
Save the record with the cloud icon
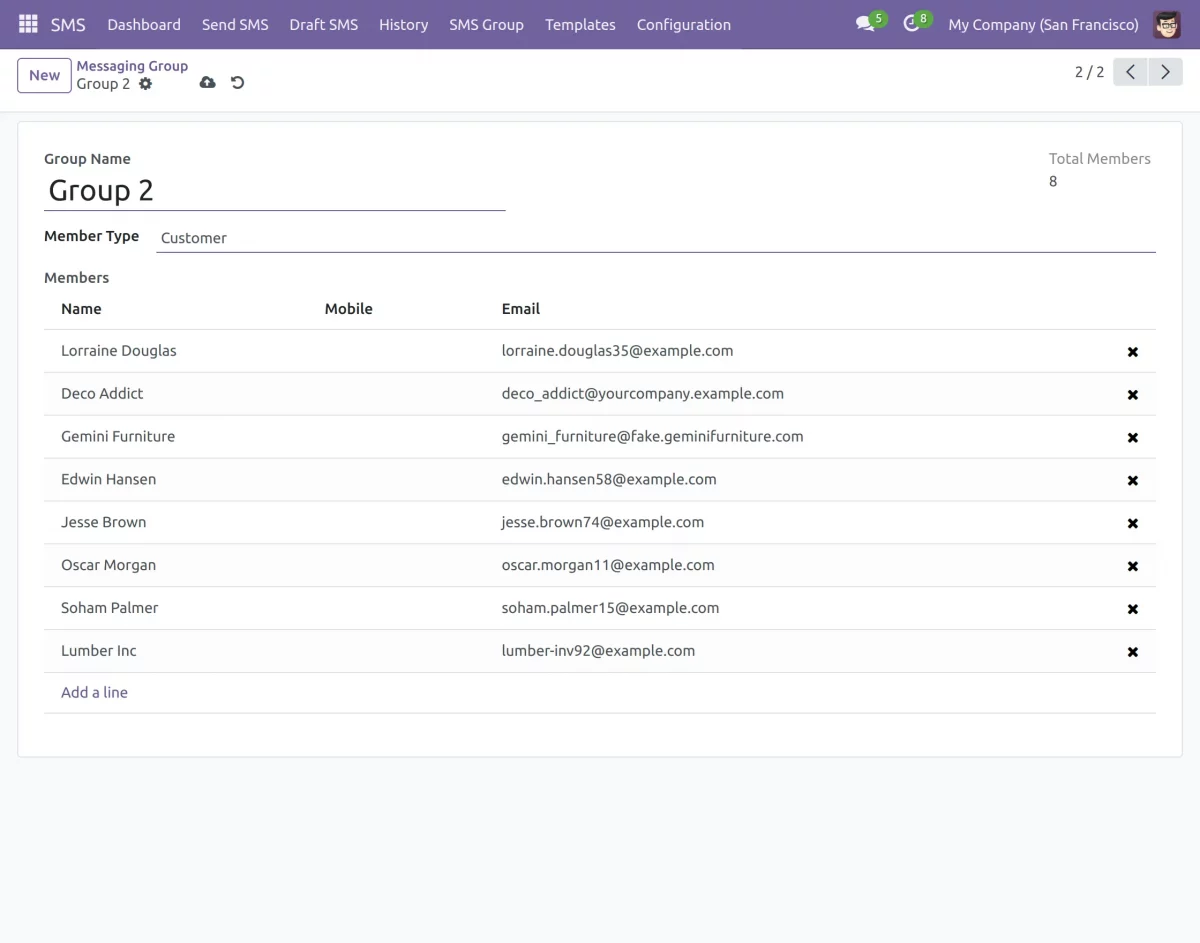click(207, 82)
